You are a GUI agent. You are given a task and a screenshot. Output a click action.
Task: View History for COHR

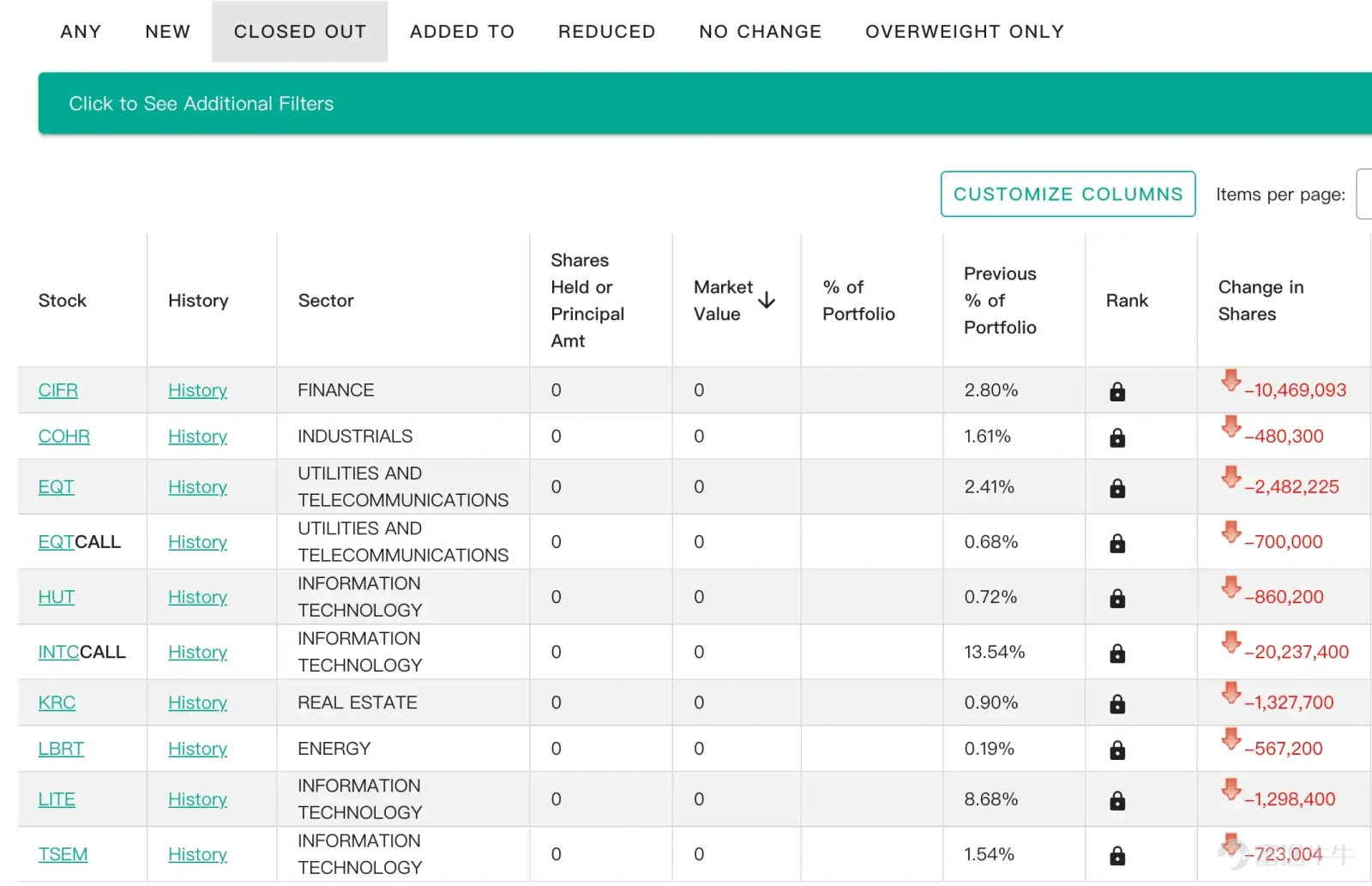(198, 437)
